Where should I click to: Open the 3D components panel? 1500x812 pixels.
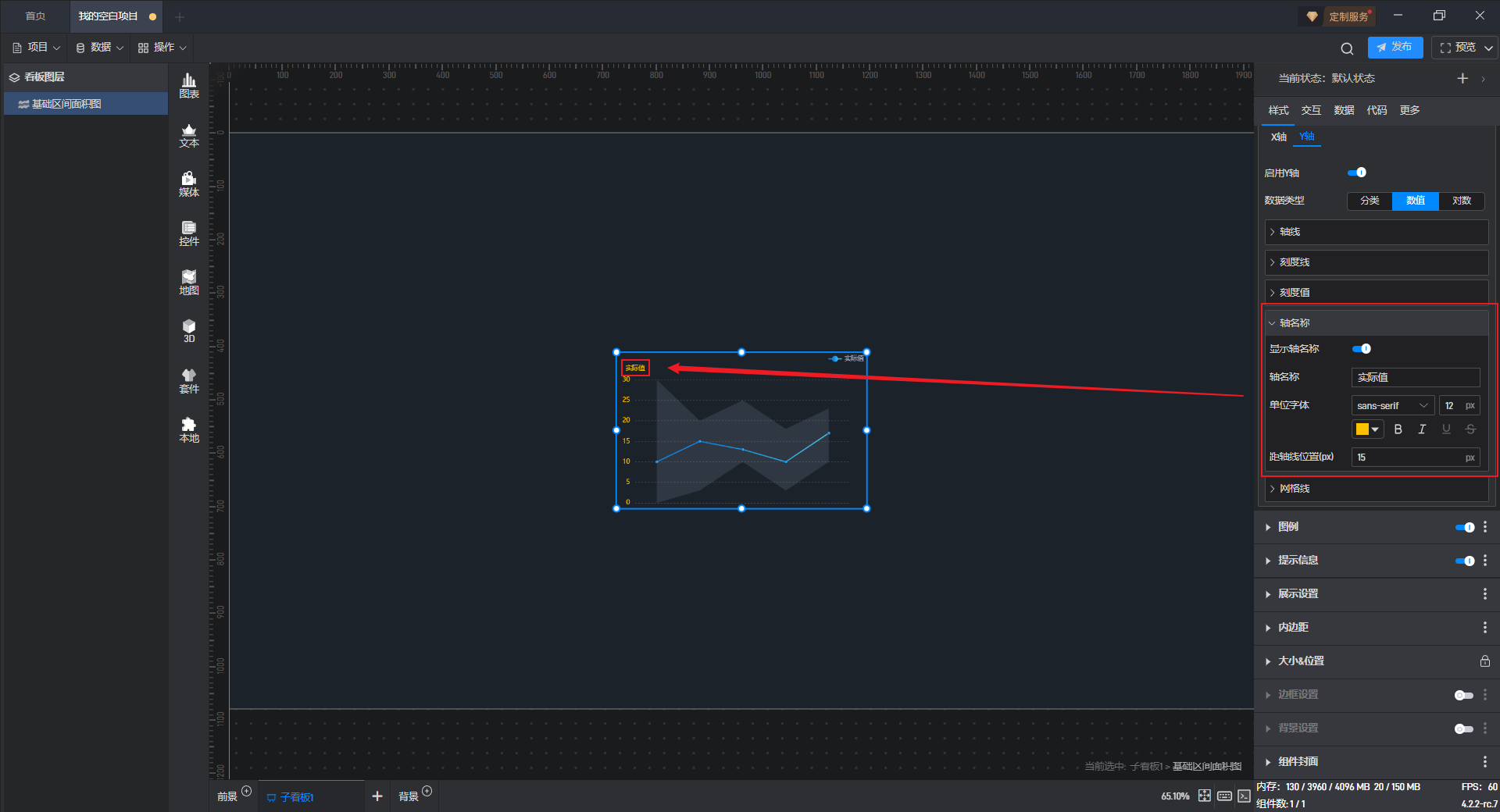pos(189,331)
